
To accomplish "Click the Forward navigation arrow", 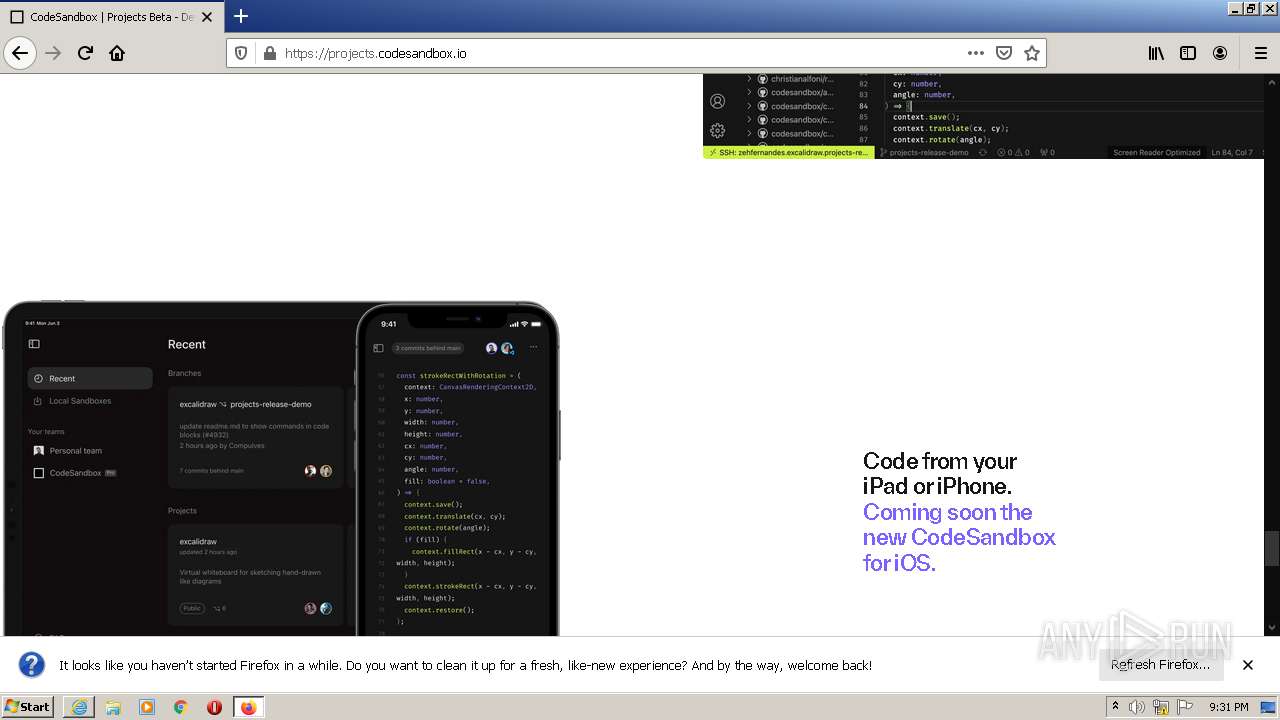I will [53, 53].
